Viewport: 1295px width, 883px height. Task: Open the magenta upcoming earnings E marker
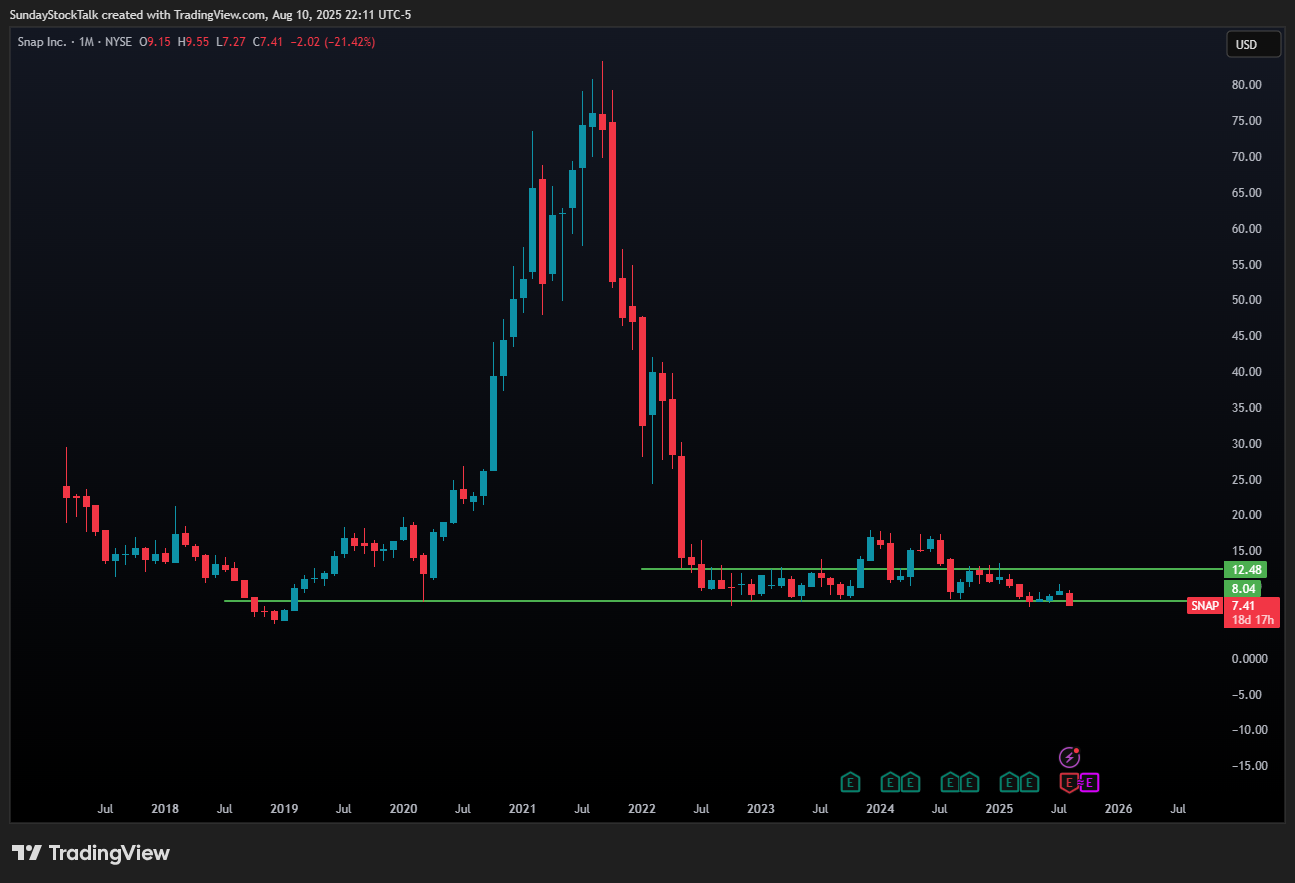(1090, 782)
